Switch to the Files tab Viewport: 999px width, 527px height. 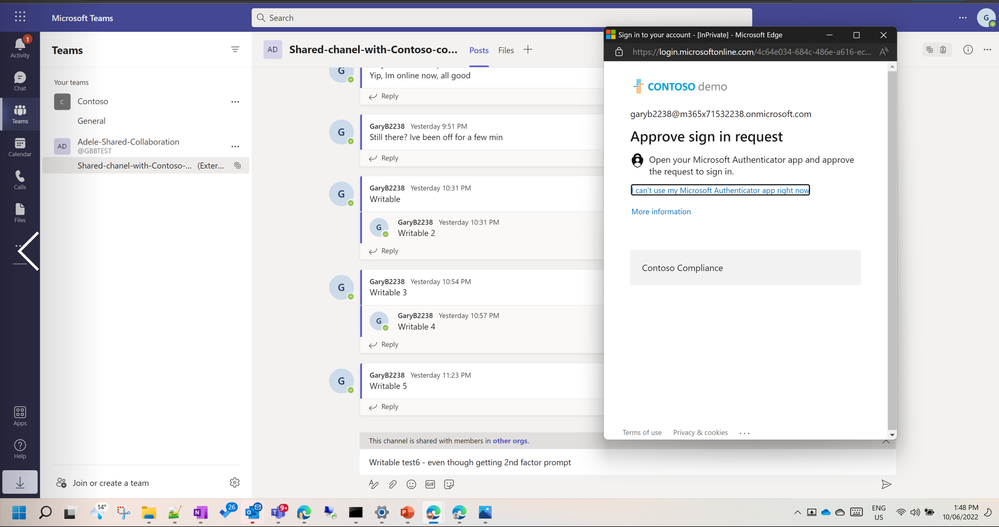[506, 50]
